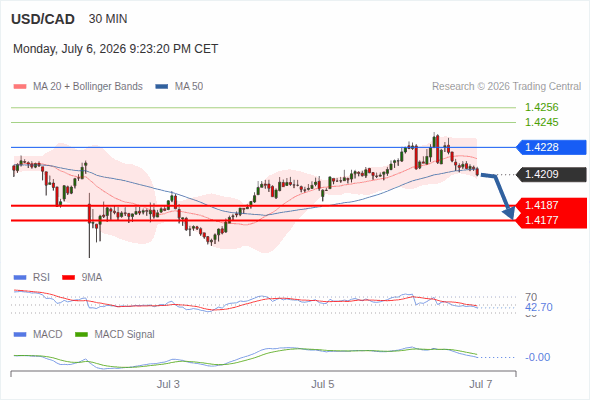Click the date and time stamp

[x=116, y=49]
